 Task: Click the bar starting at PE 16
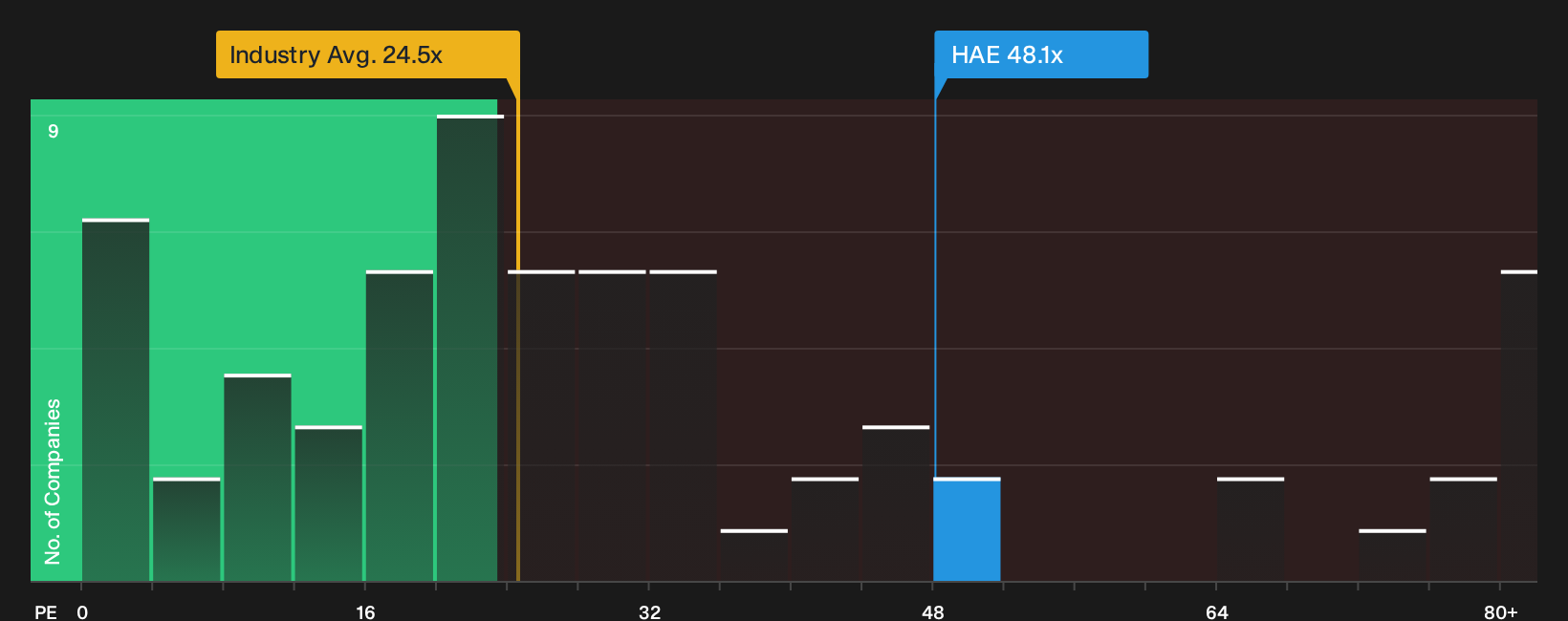pos(400,426)
